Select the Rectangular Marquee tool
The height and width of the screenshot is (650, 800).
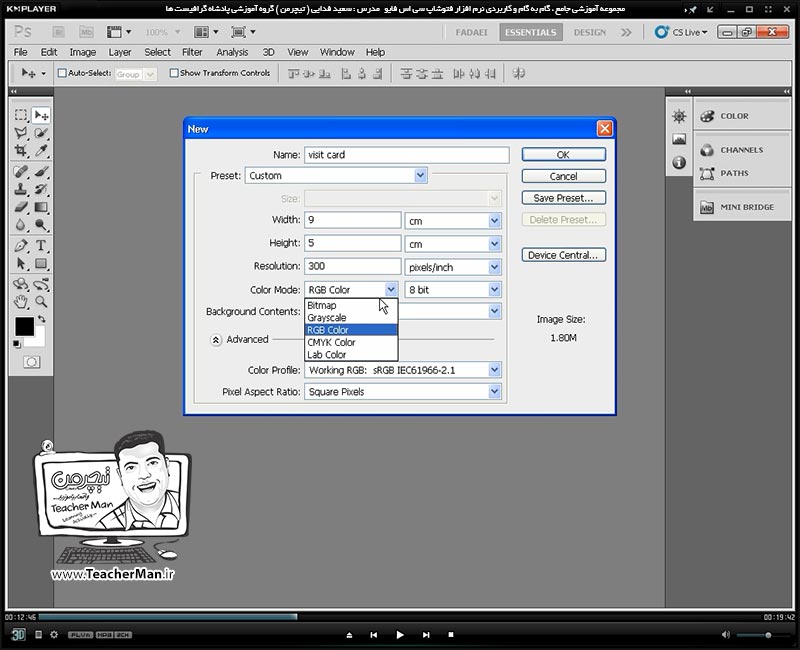coord(21,115)
